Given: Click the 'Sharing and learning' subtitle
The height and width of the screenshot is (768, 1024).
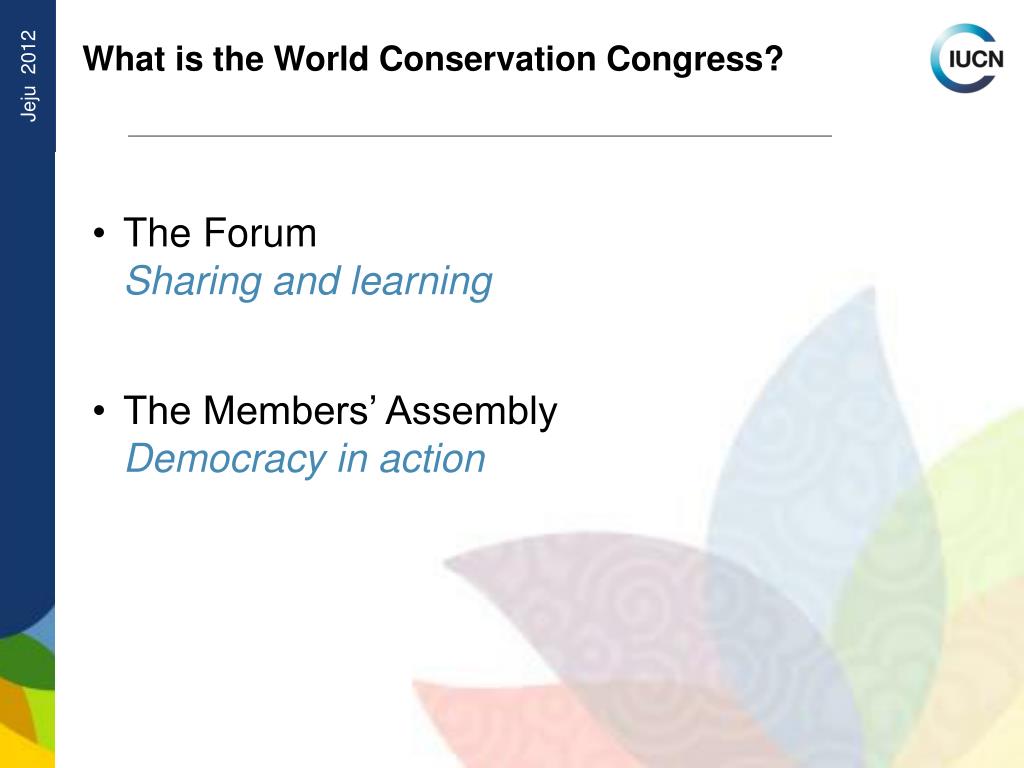Looking at the screenshot, I should coord(309,281).
